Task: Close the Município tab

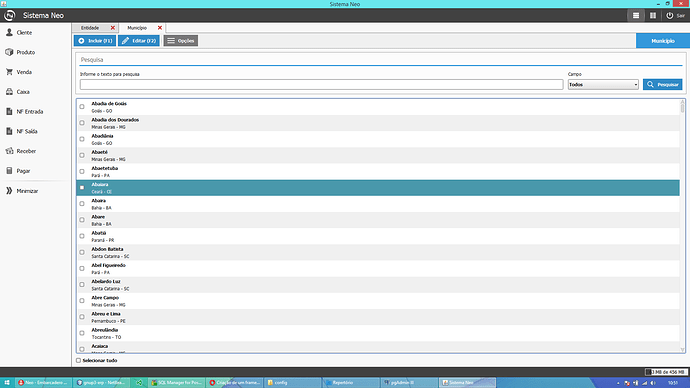Action: (x=160, y=28)
